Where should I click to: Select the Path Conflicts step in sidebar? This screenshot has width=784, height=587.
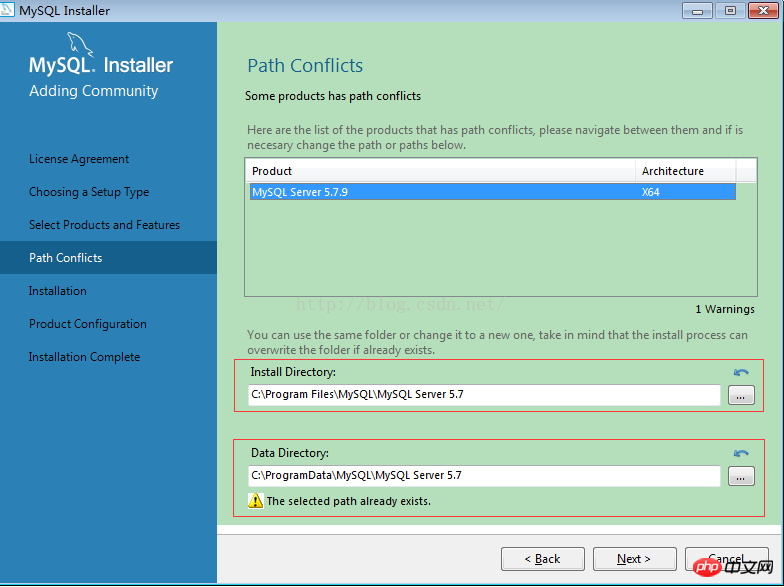coord(108,258)
